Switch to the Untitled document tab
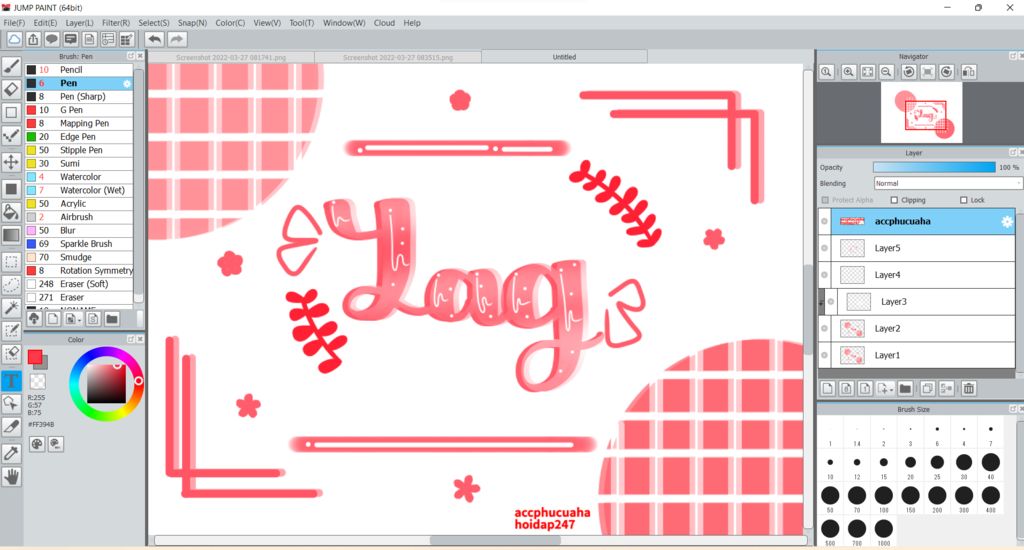The image size is (1024, 550). click(x=564, y=57)
